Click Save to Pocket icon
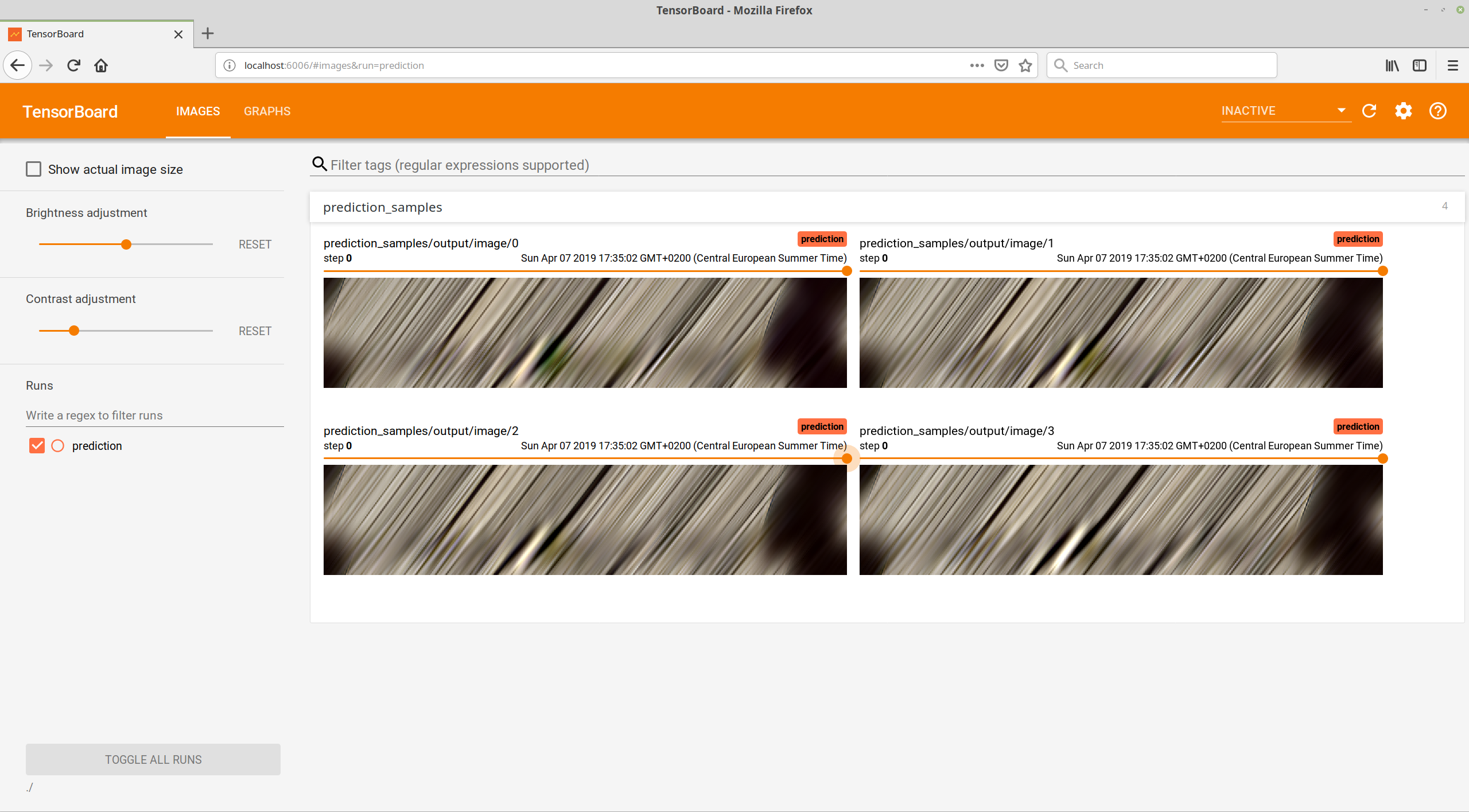The height and width of the screenshot is (812, 1469). (1001, 65)
